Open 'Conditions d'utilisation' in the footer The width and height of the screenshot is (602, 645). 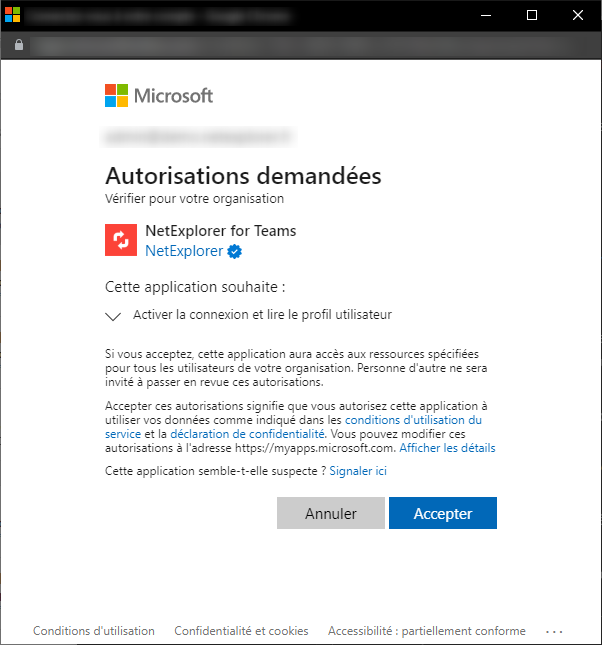94,631
